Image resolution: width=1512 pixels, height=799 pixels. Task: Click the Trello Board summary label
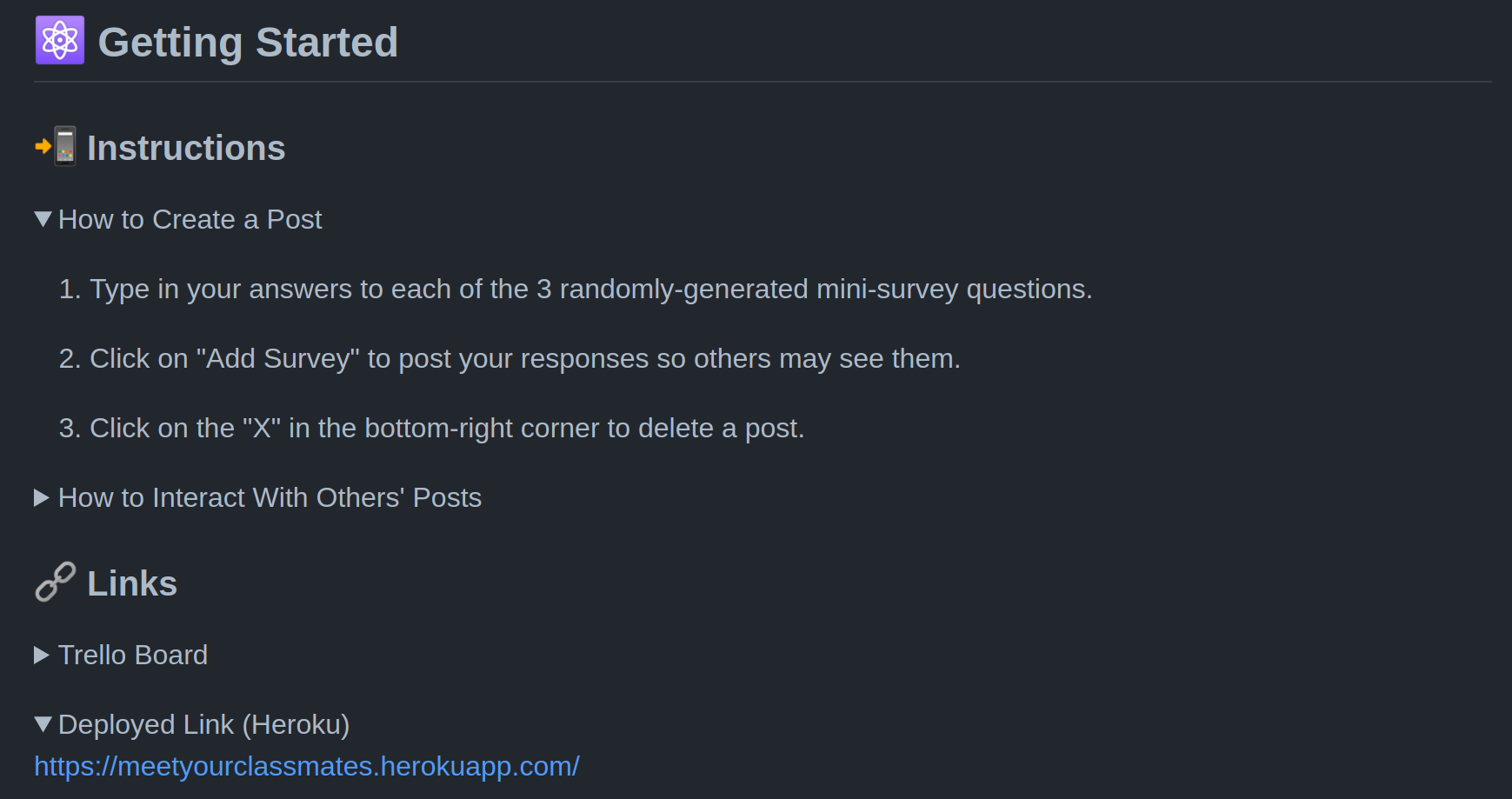tap(133, 655)
